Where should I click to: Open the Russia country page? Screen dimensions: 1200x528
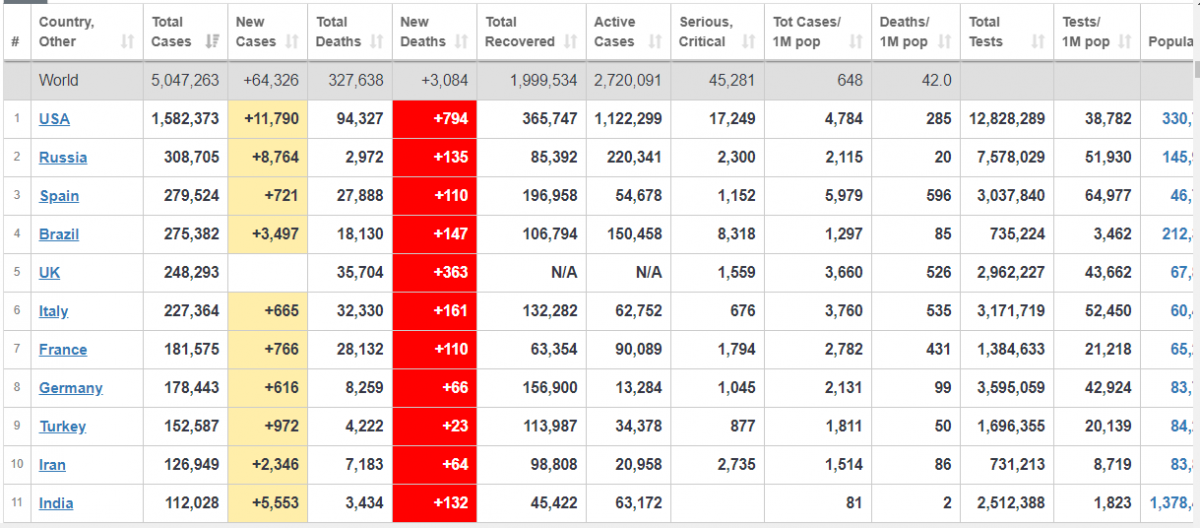[63, 157]
